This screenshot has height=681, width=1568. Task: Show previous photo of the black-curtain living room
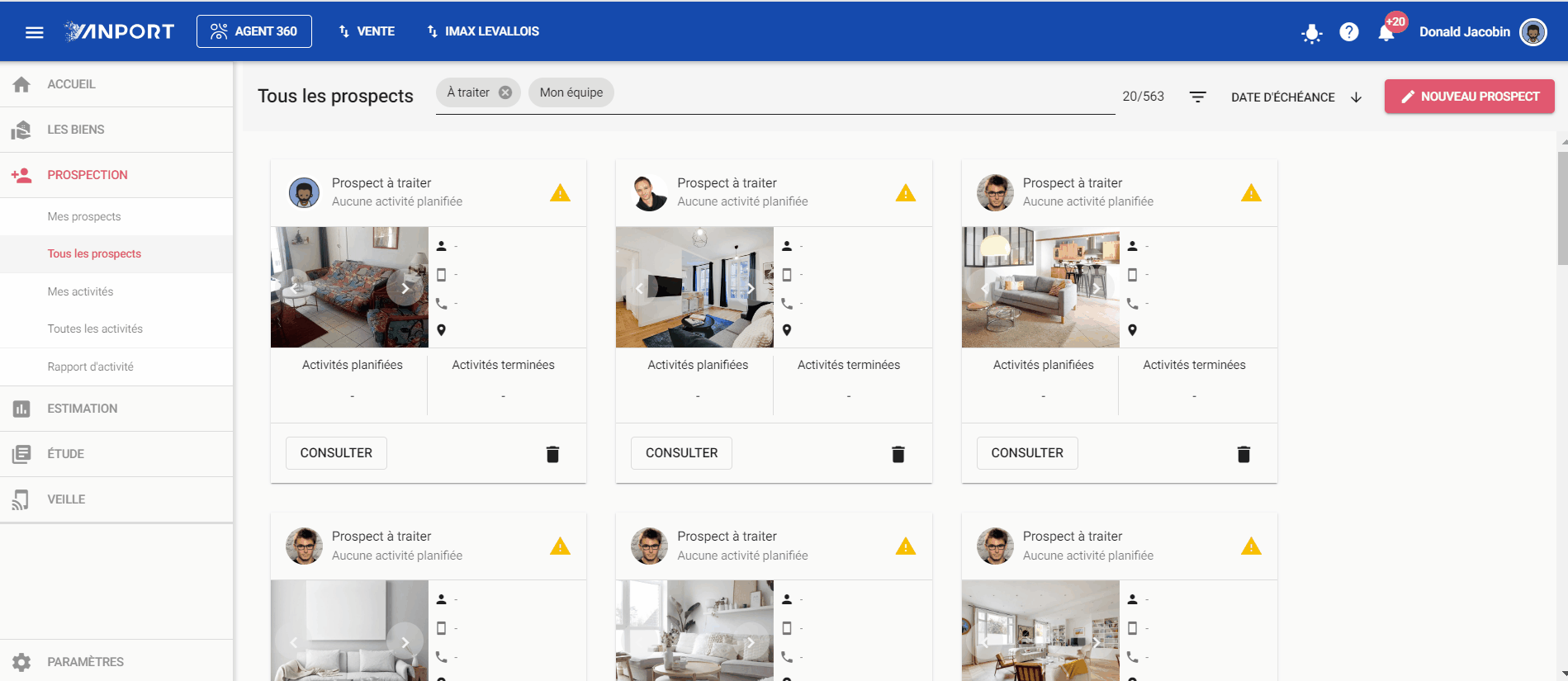coord(640,287)
